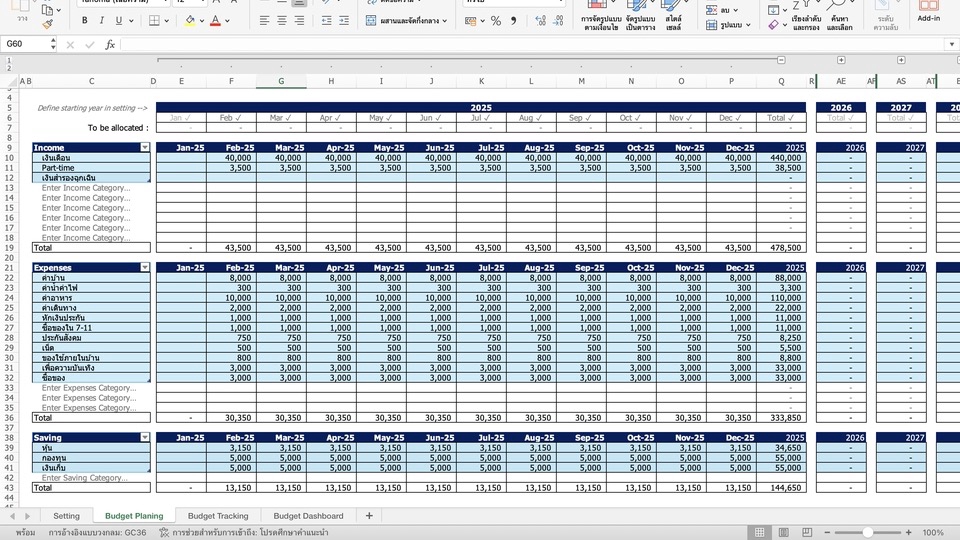The image size is (960, 540).
Task: Center text horizontally
Action: click(282, 20)
